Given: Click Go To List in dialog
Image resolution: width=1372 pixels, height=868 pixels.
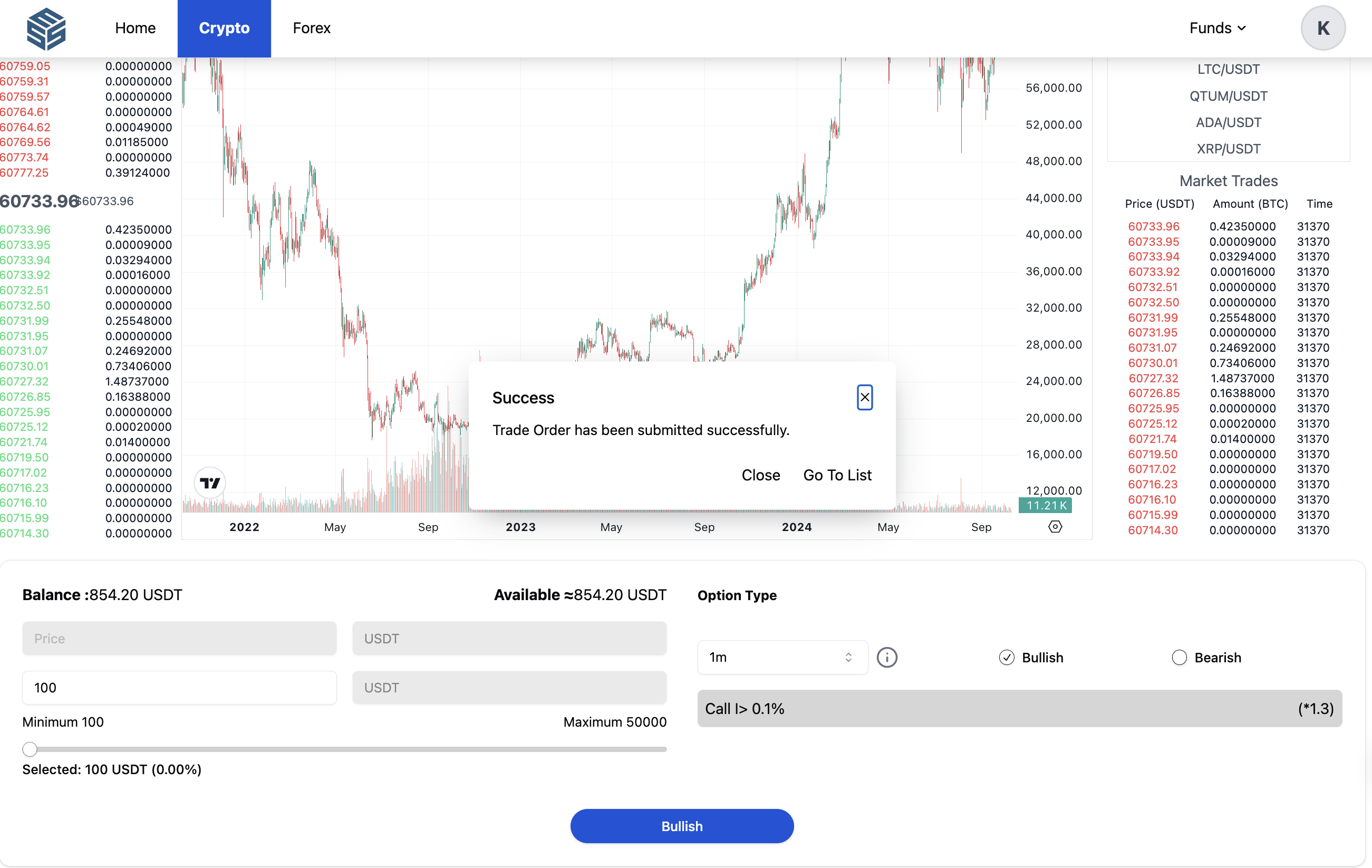Looking at the screenshot, I should 837,475.
